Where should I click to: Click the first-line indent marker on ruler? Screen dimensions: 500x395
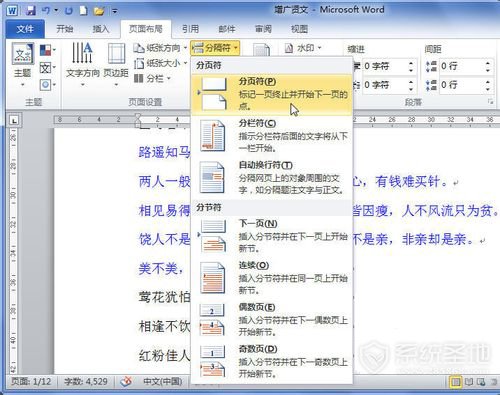pos(137,116)
